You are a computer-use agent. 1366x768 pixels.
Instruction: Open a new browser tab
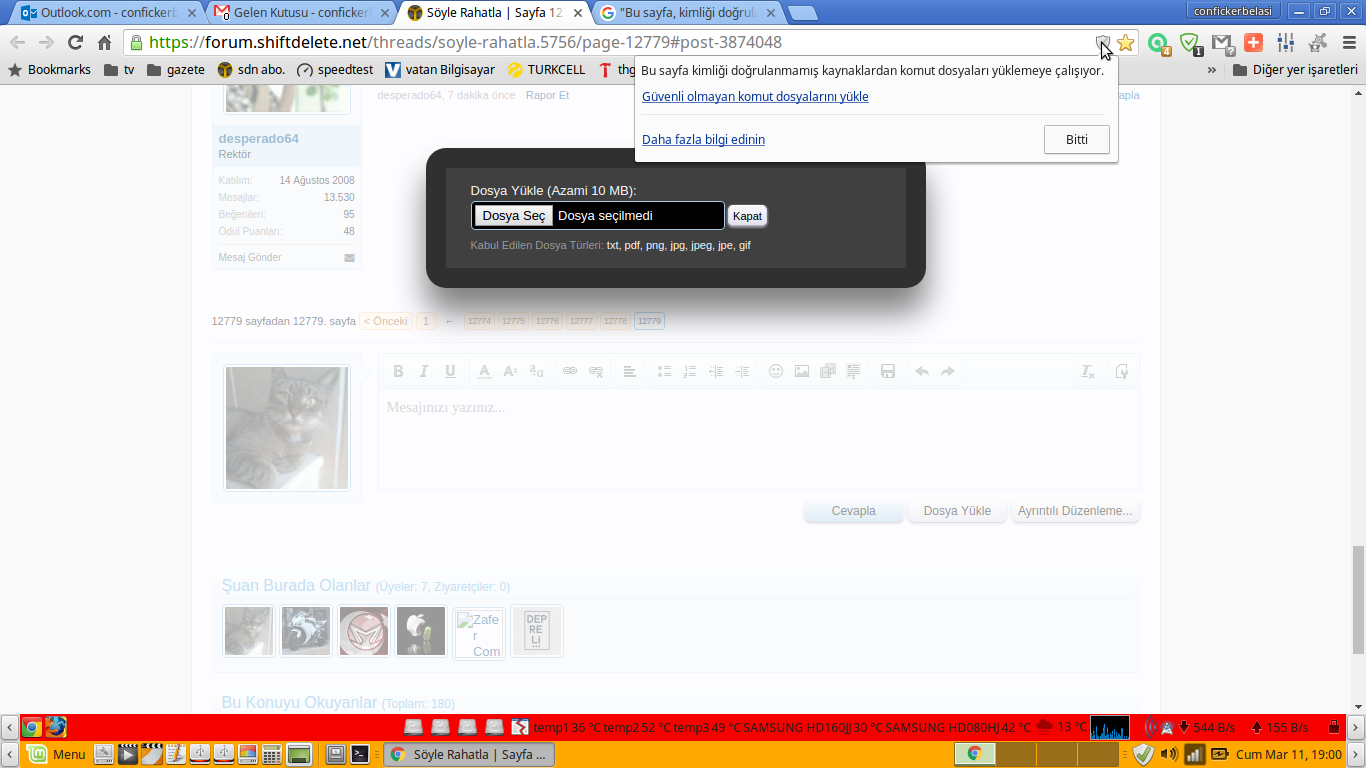click(x=803, y=13)
